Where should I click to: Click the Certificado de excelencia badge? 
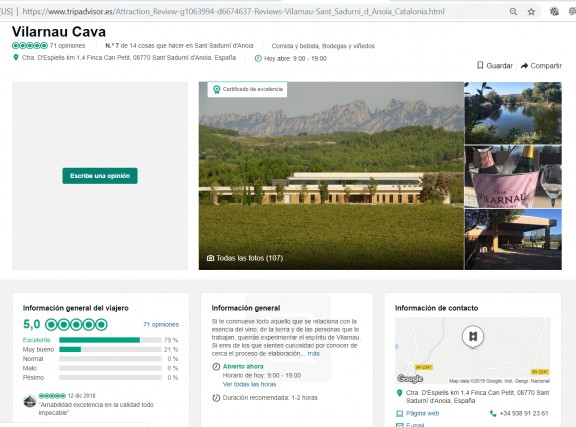pos(247,89)
